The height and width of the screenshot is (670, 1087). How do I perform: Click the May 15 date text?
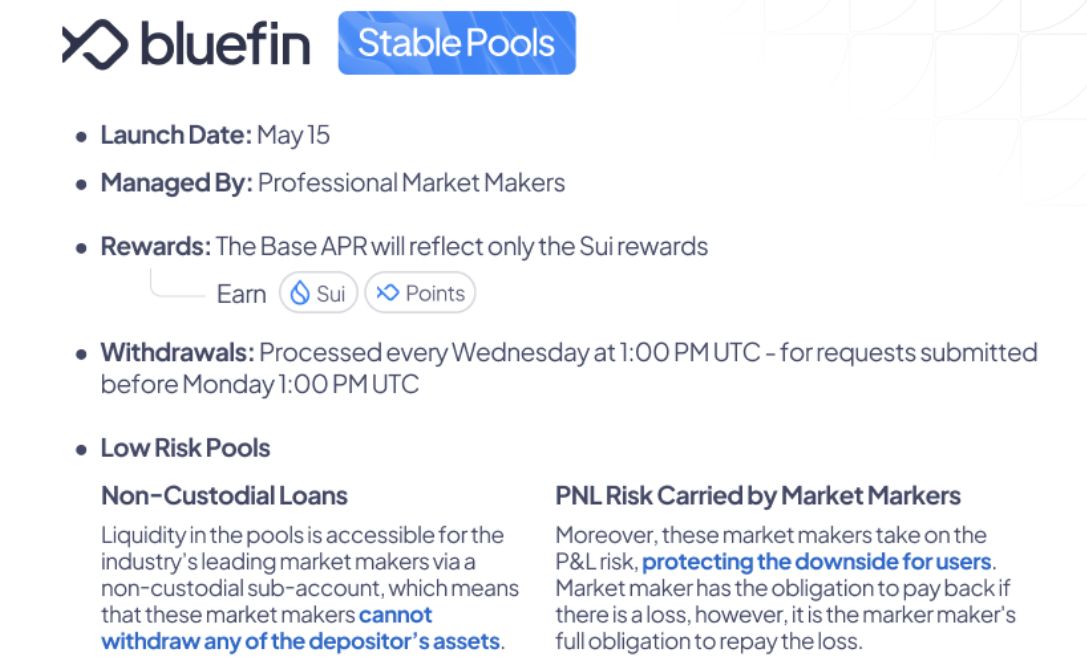pyautogui.click(x=293, y=135)
